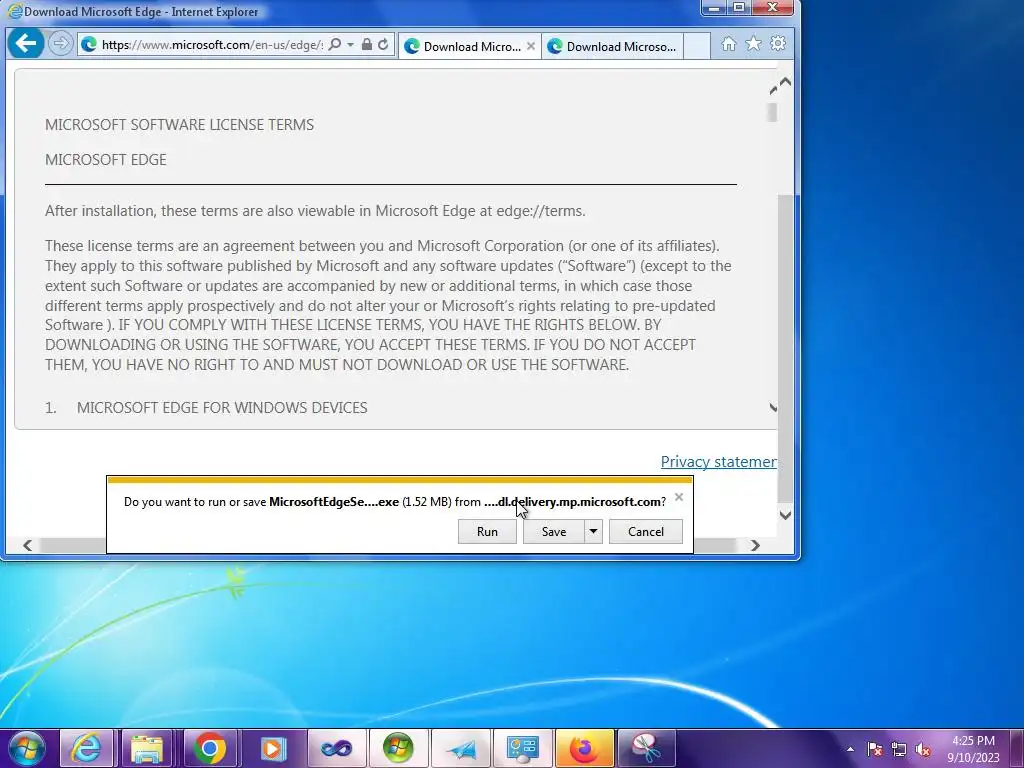Viewport: 1024px width, 768px height.
Task: View security report via lock icon
Action: (x=366, y=44)
